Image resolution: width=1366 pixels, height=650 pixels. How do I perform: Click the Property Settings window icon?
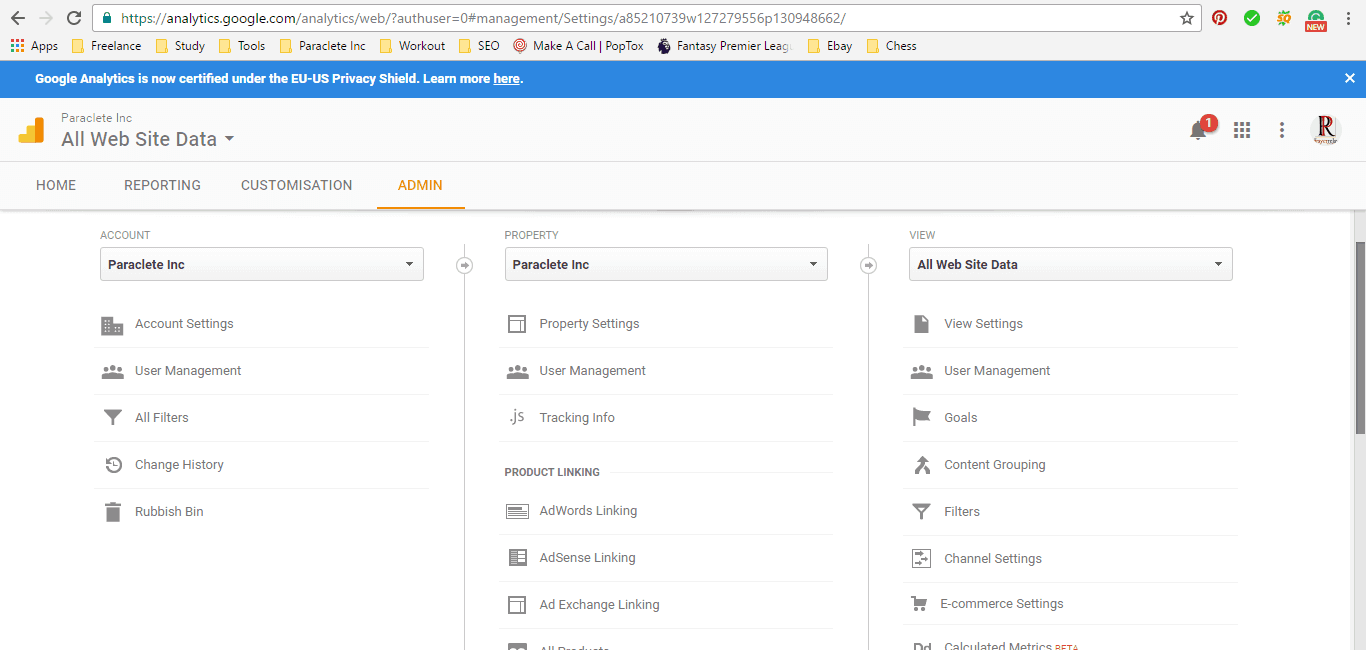pos(517,324)
